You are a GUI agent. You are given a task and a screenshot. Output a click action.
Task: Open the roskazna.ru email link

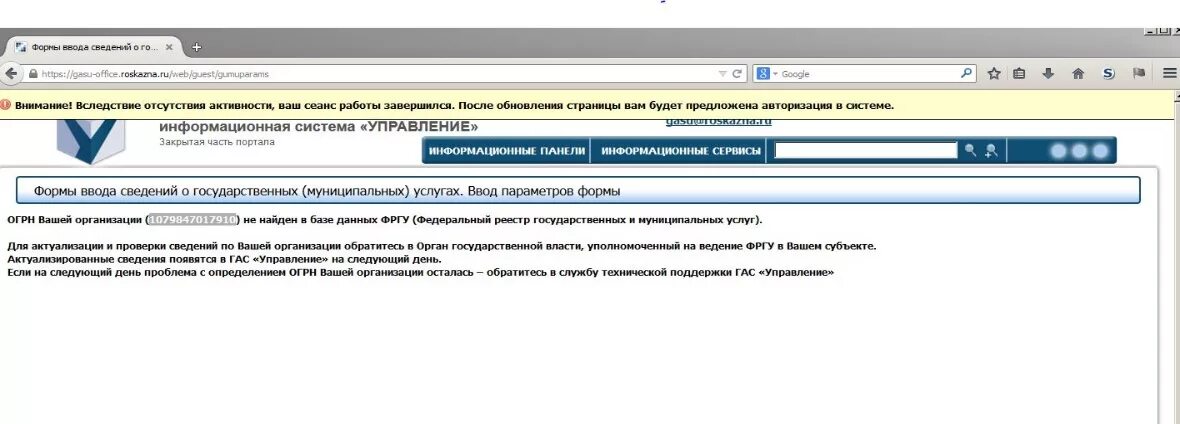click(719, 122)
